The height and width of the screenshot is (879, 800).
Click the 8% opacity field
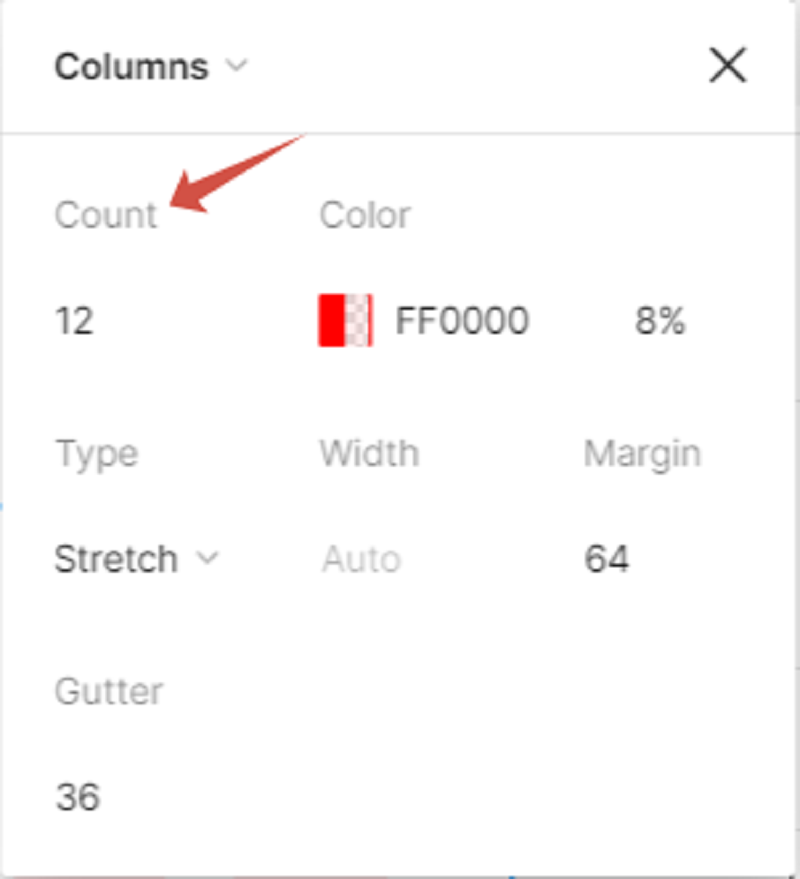659,321
